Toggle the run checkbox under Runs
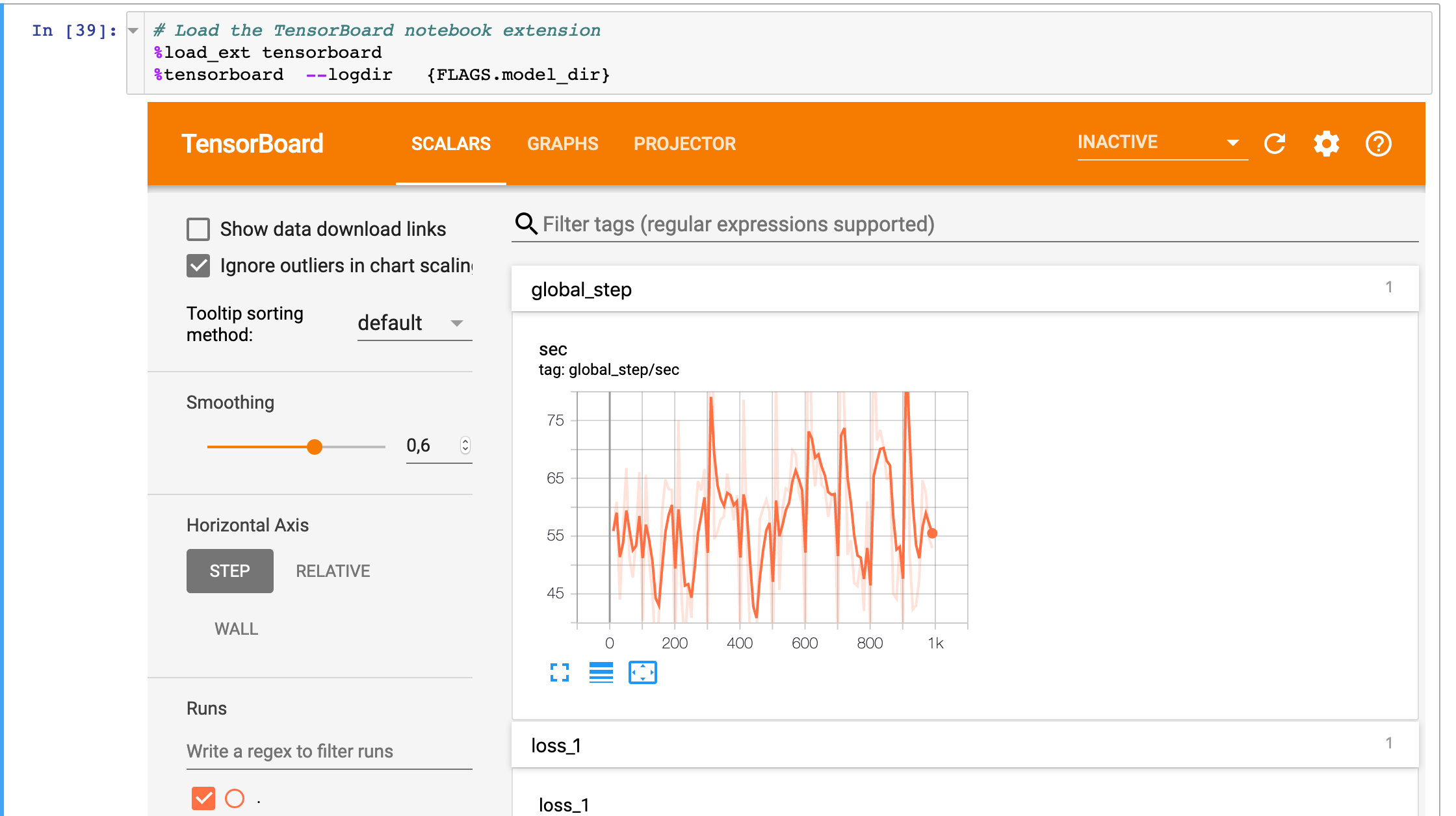Viewport: 1456px width, 816px height. (203, 798)
